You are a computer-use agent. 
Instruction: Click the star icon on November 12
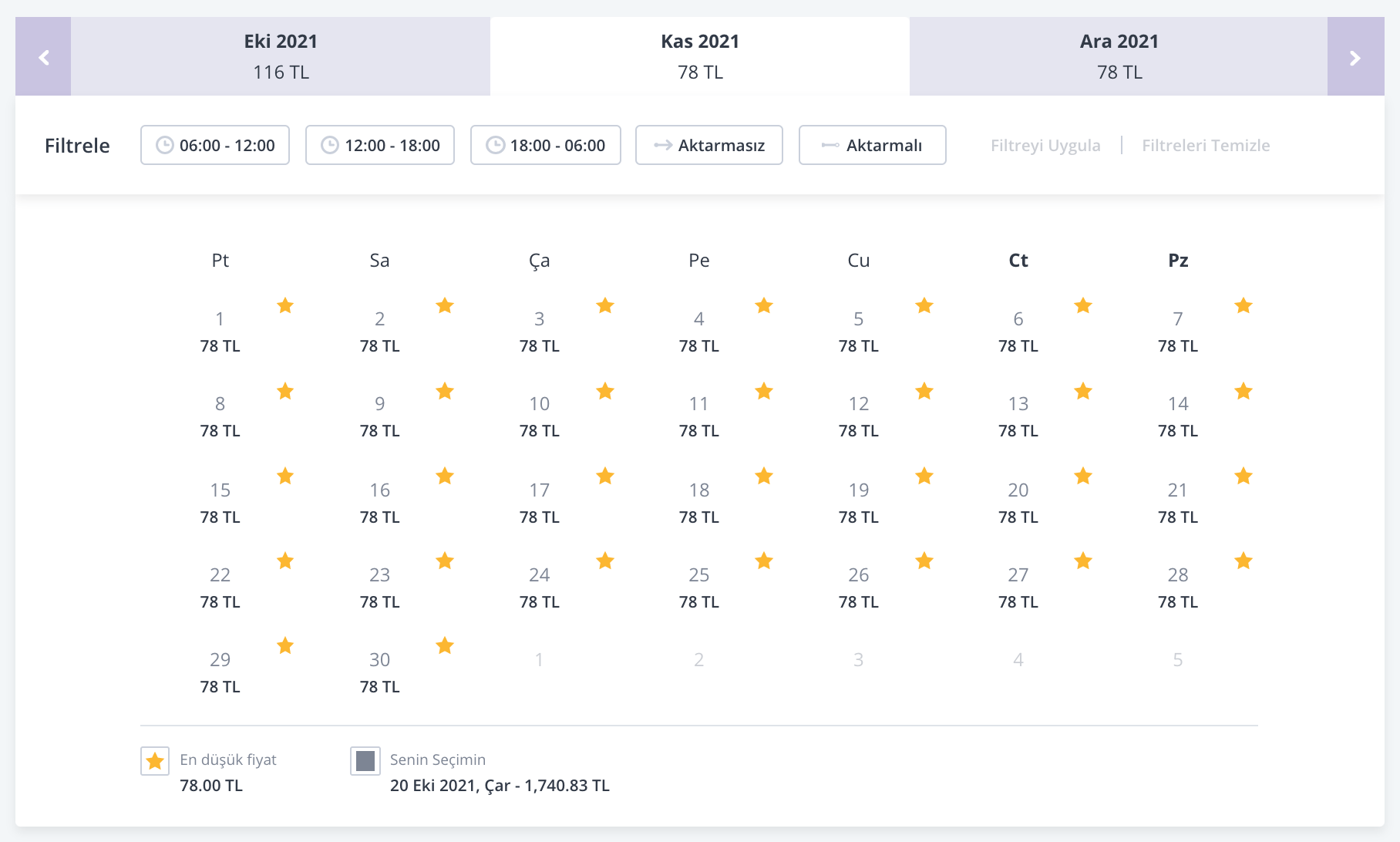click(924, 391)
